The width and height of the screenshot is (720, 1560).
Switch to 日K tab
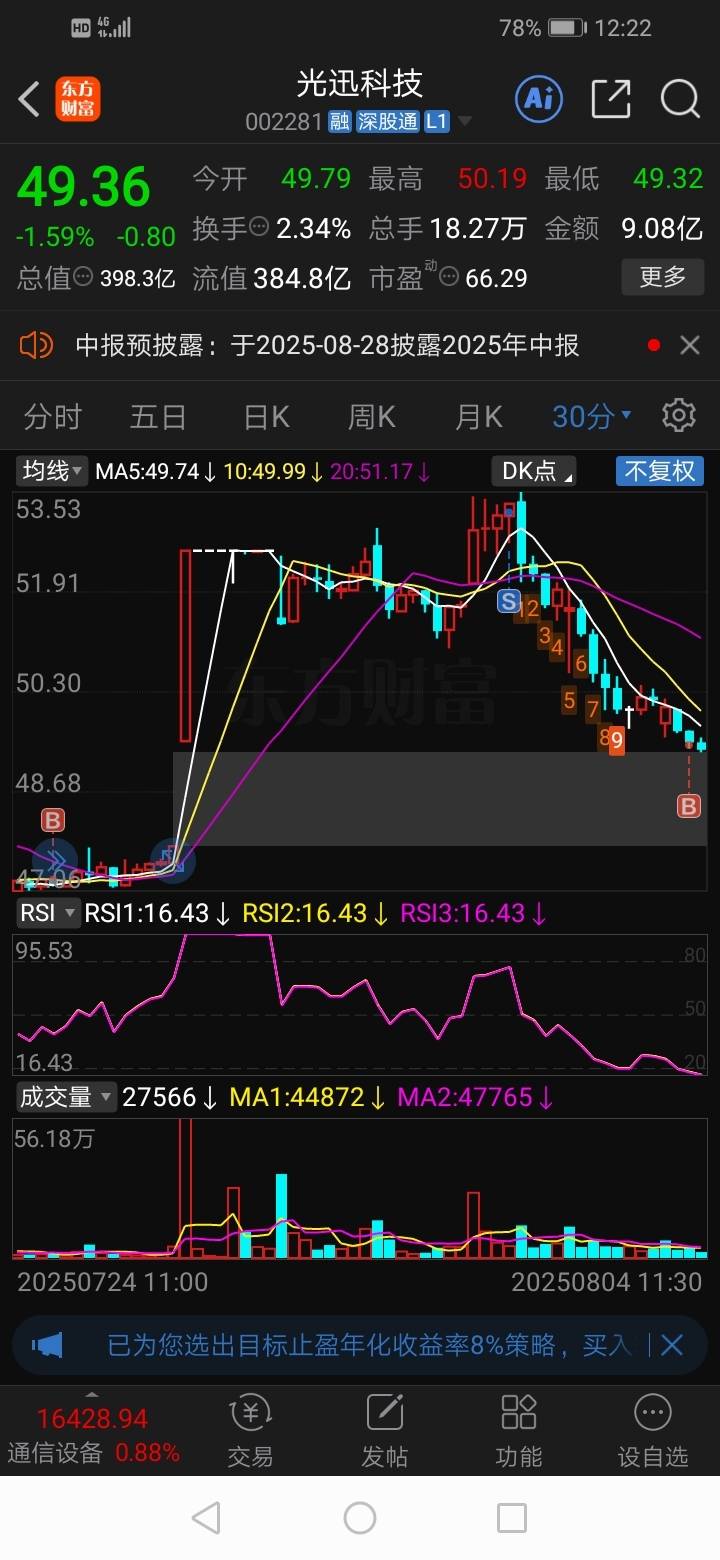click(267, 416)
